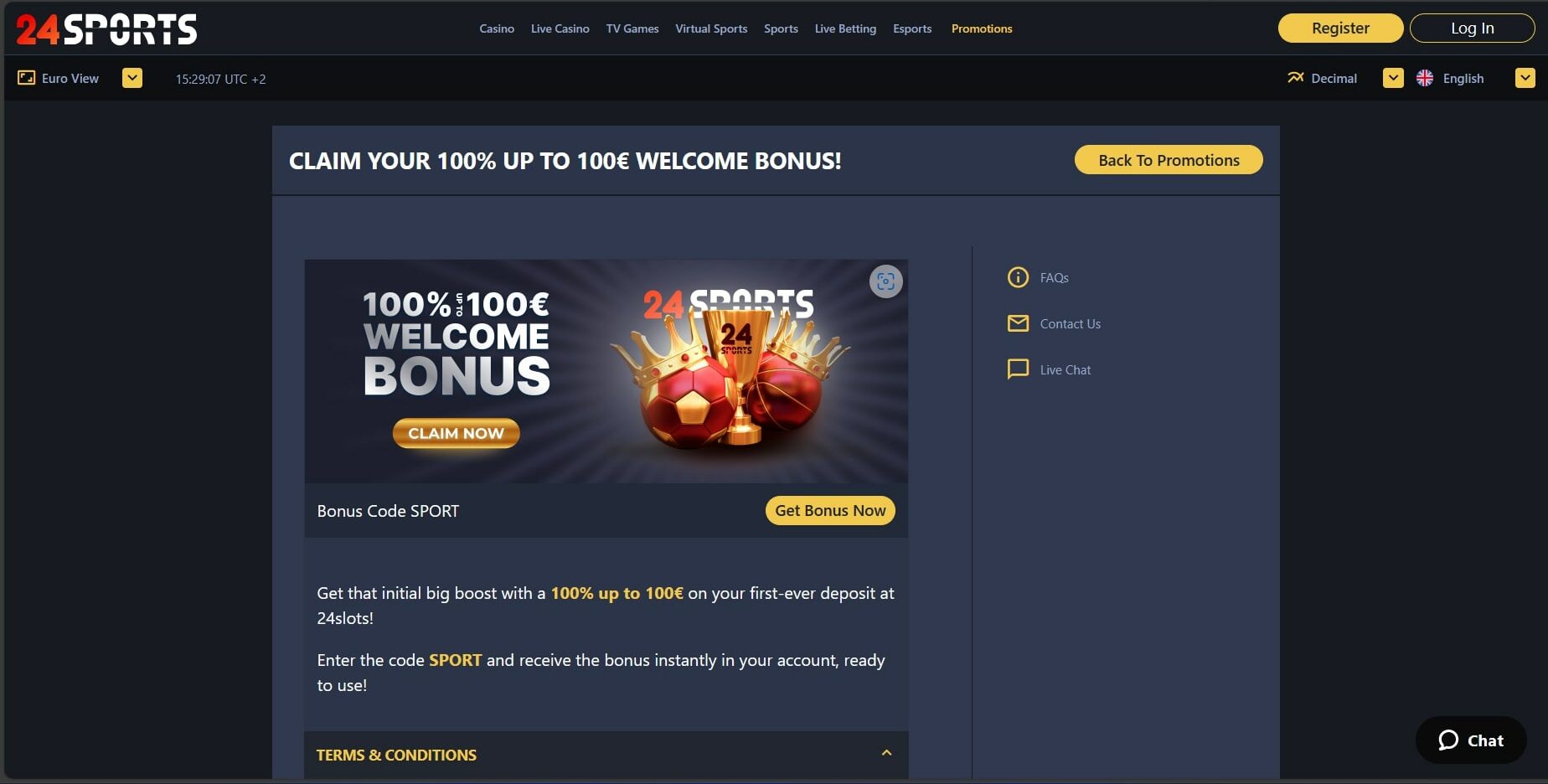Click the image scan icon on banner
This screenshot has width=1548, height=784.
[885, 281]
